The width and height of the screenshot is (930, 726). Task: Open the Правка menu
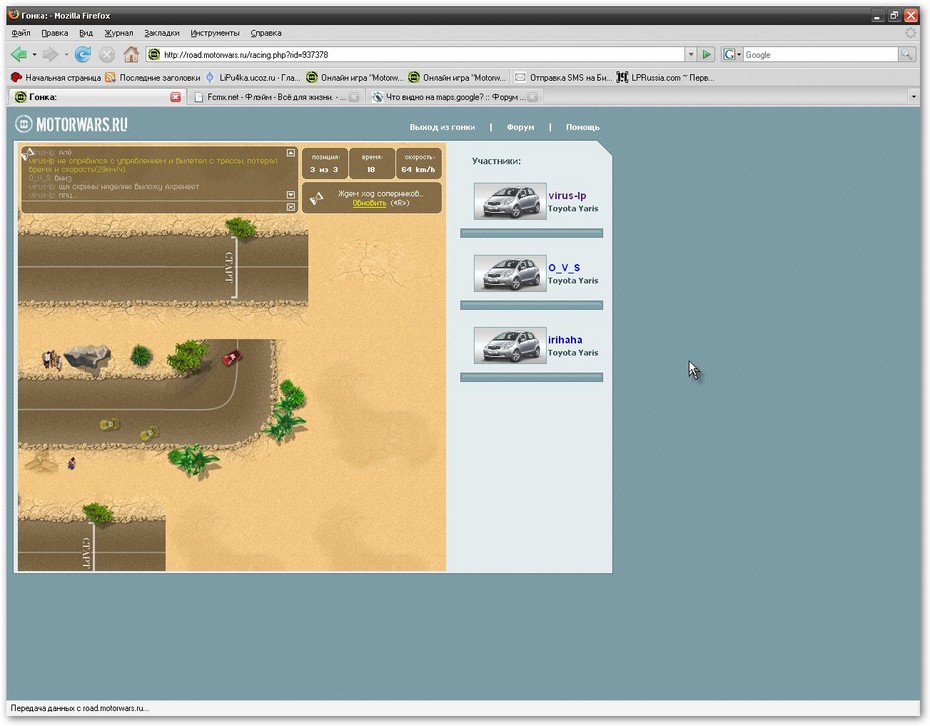tap(55, 33)
